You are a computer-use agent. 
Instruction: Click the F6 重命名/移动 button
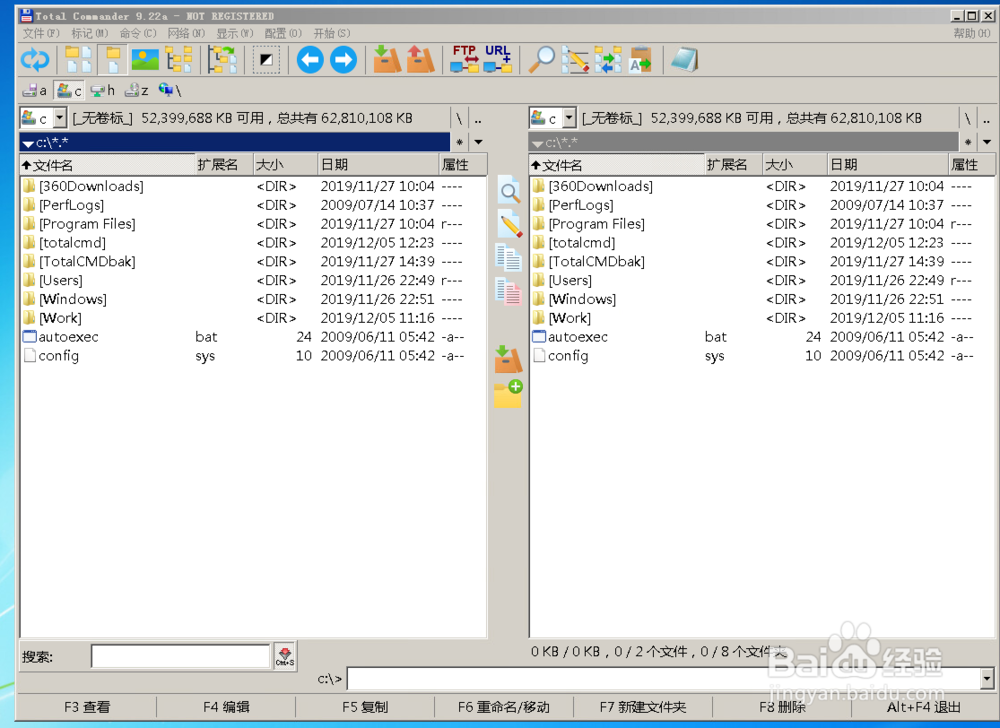(x=504, y=707)
